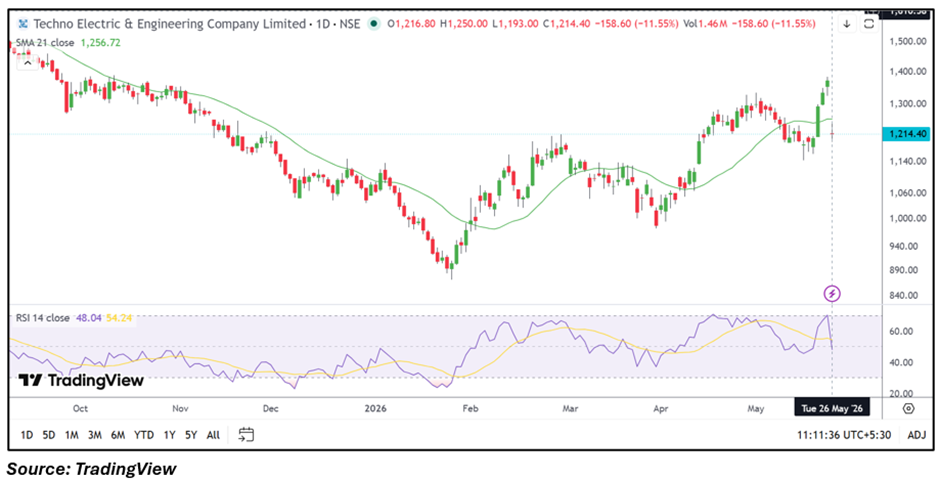Viewport: 940px width, 481px height.
Task: Click the Tue 26 May '26 date marker
Action: 831,408
